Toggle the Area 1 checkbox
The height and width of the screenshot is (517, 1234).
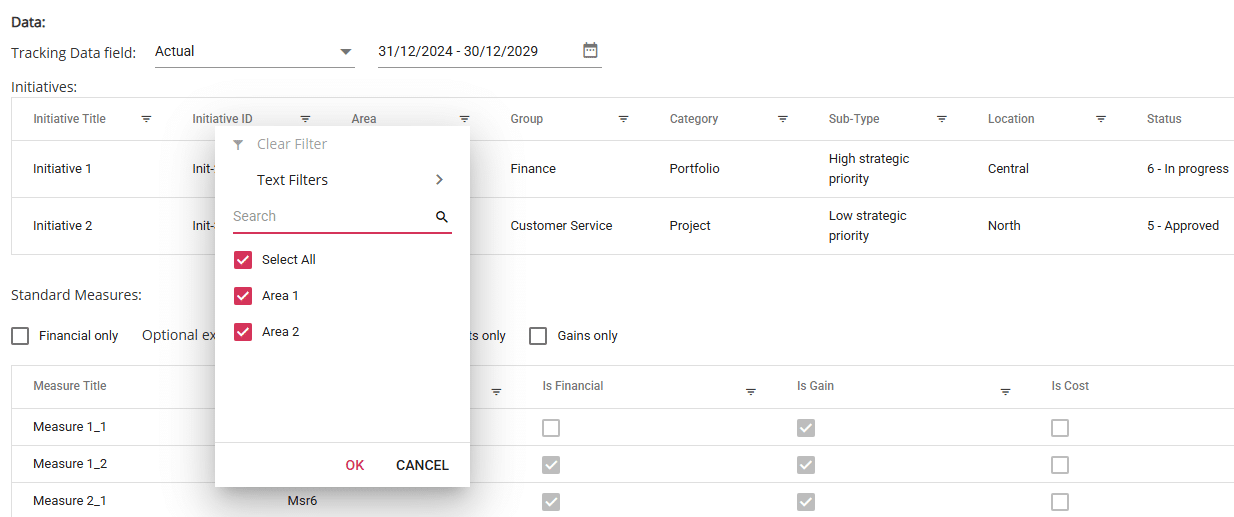click(x=242, y=296)
